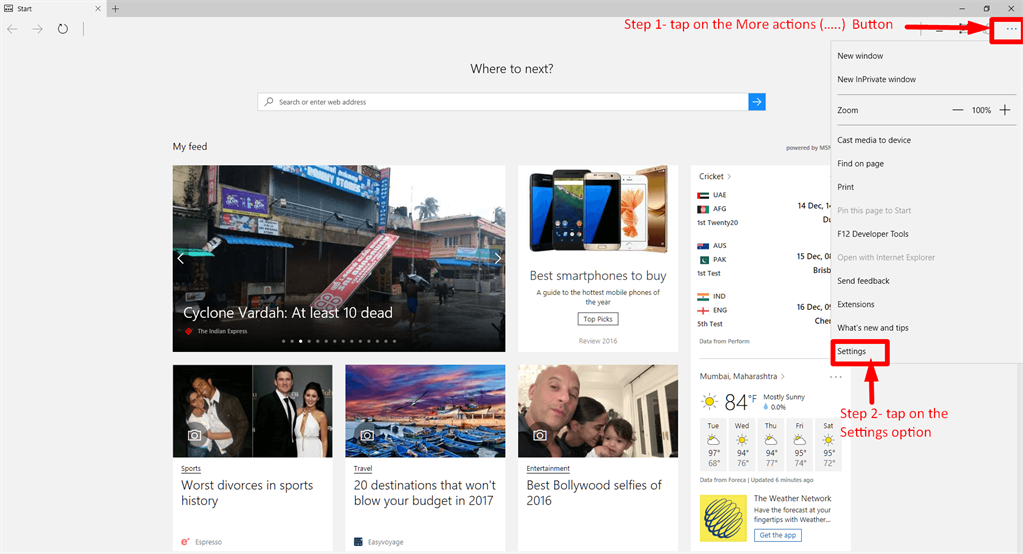
Task: Click the Weather Network app logo
Action: tap(724, 518)
